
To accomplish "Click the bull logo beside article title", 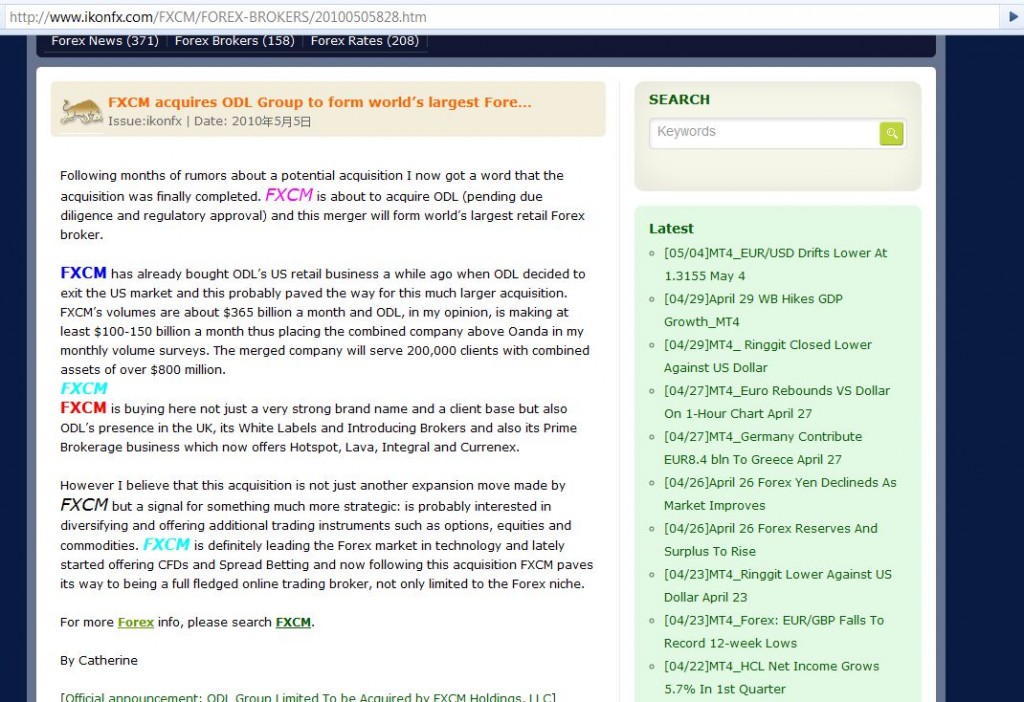I will point(81,111).
